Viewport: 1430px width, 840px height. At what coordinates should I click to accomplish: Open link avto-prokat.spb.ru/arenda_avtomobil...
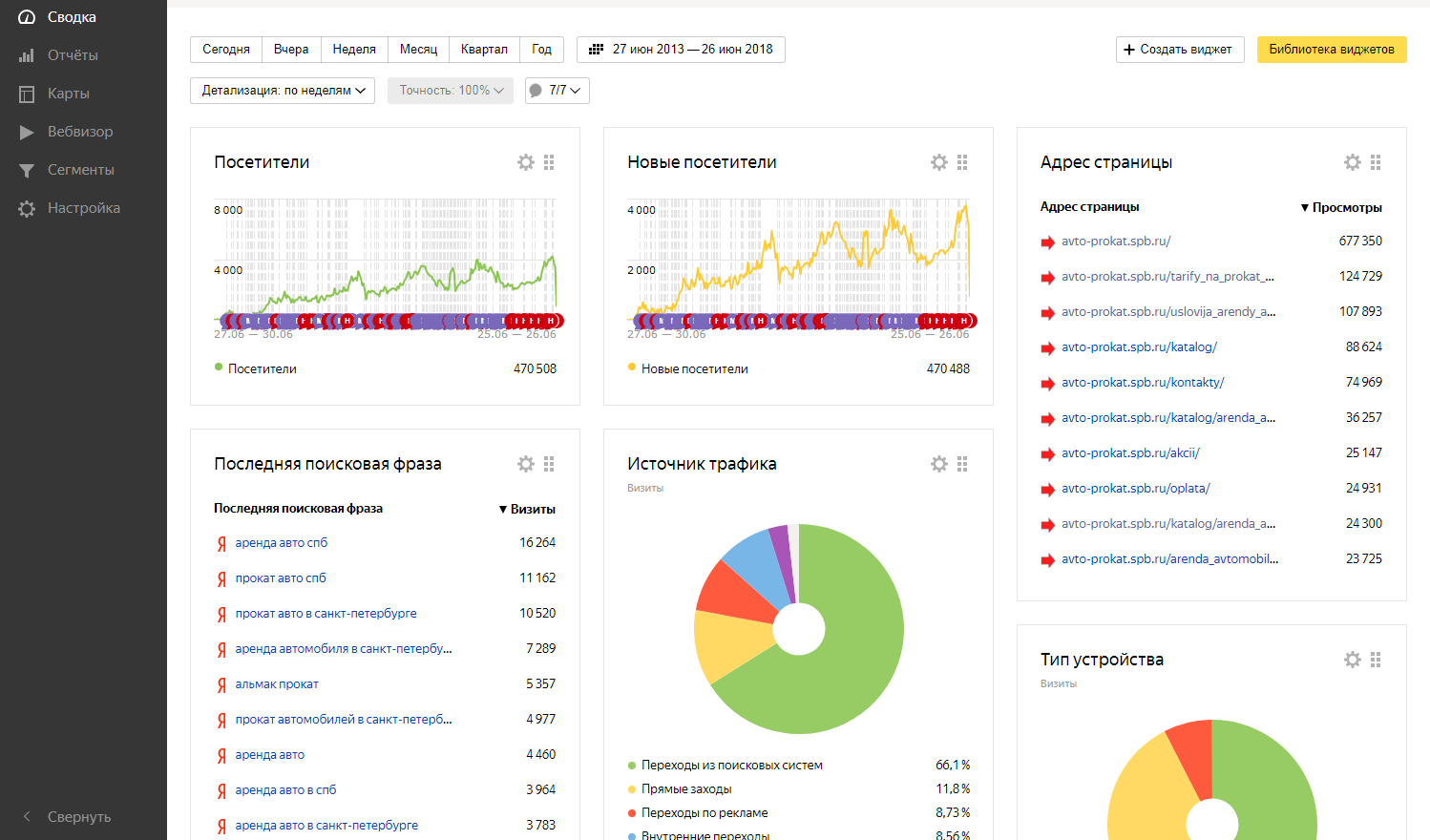(x=1170, y=558)
